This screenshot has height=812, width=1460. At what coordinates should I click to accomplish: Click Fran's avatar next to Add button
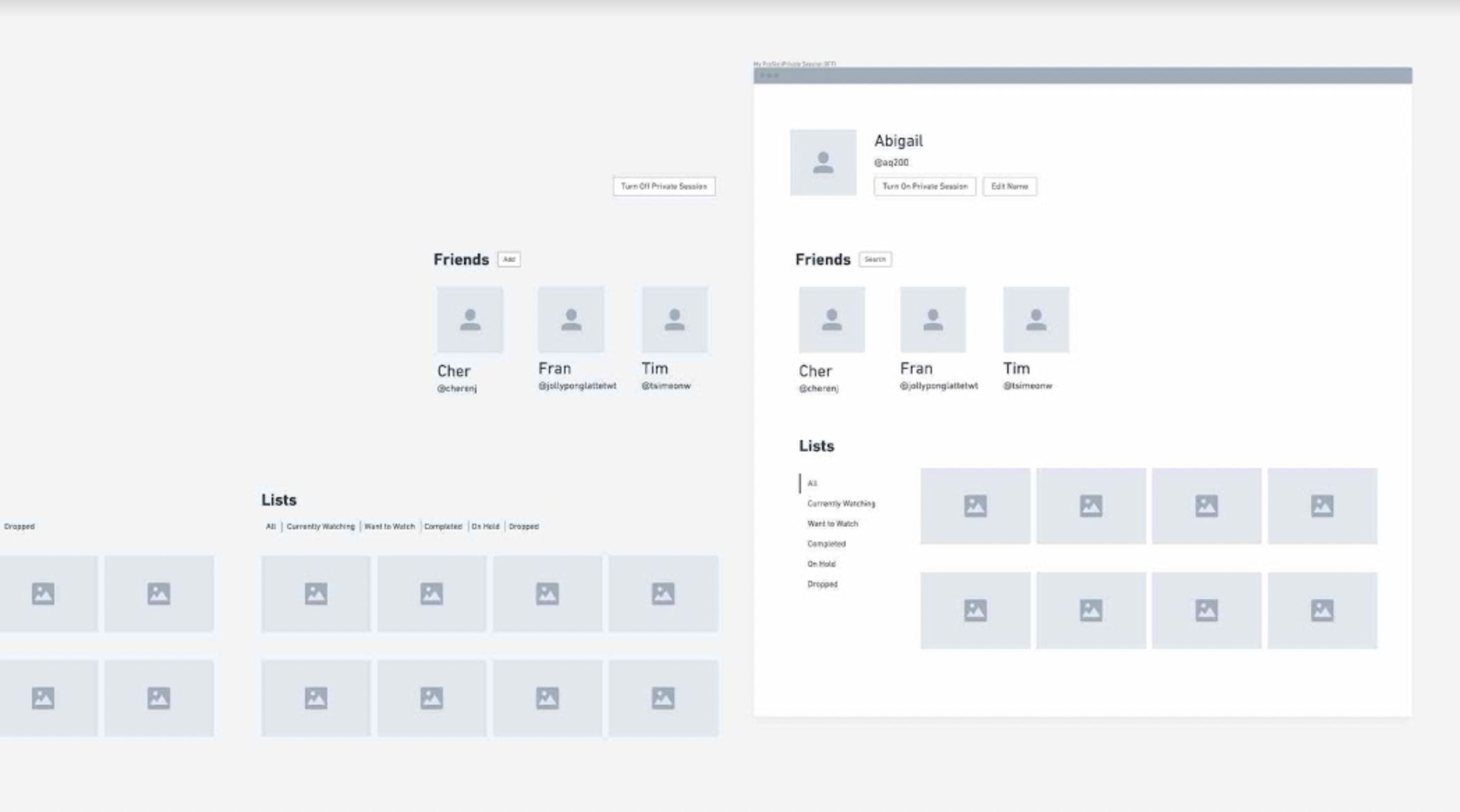coord(570,320)
